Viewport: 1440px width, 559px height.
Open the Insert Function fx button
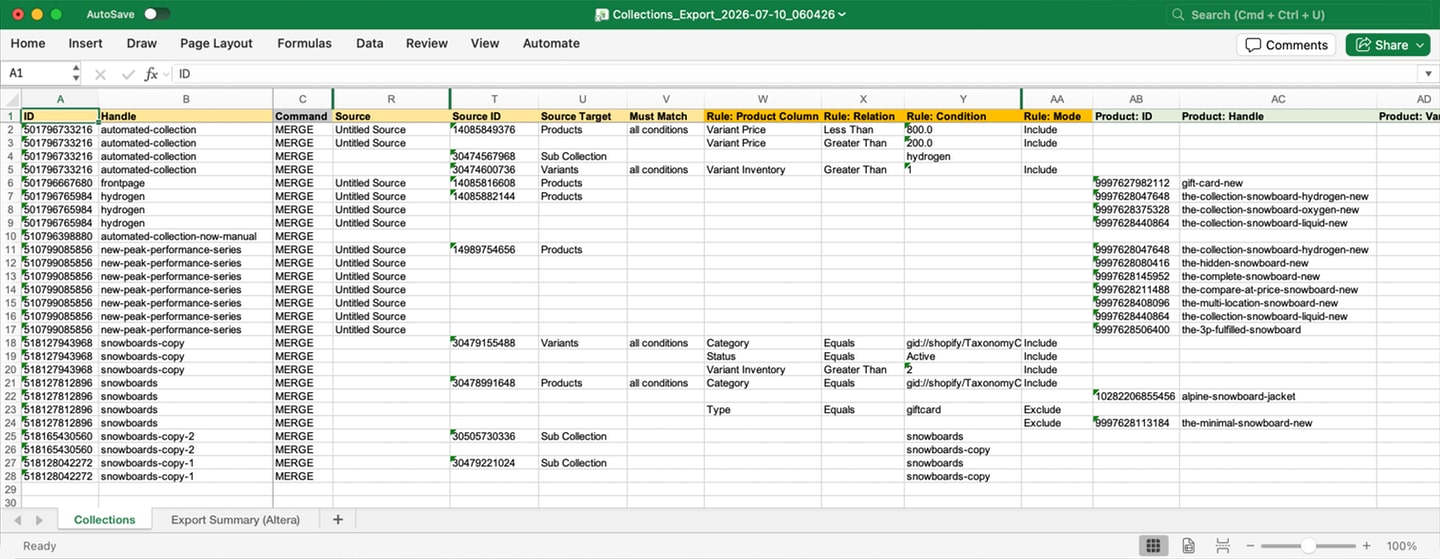point(152,74)
